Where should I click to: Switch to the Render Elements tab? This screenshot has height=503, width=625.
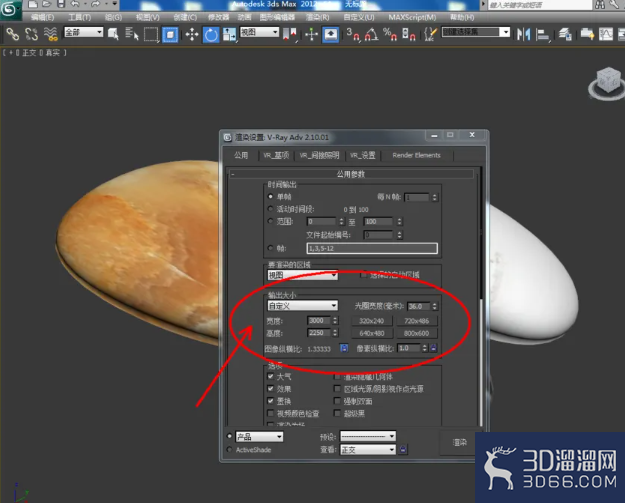(x=417, y=155)
